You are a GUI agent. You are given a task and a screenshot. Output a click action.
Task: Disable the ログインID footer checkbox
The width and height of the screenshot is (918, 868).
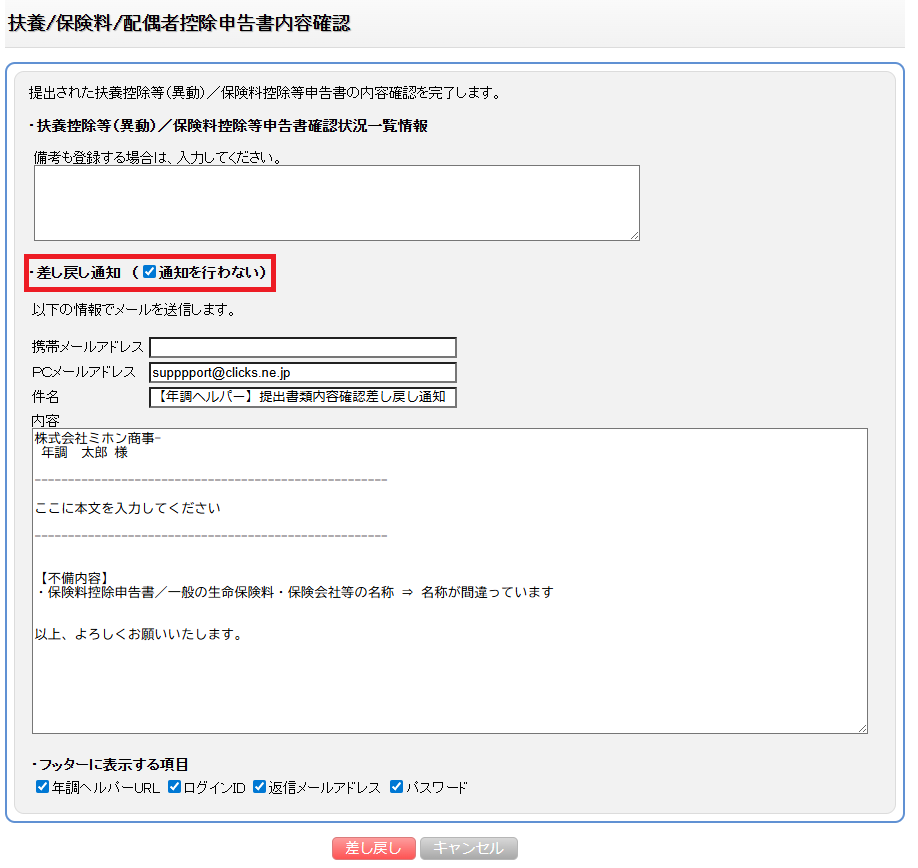tap(175, 787)
